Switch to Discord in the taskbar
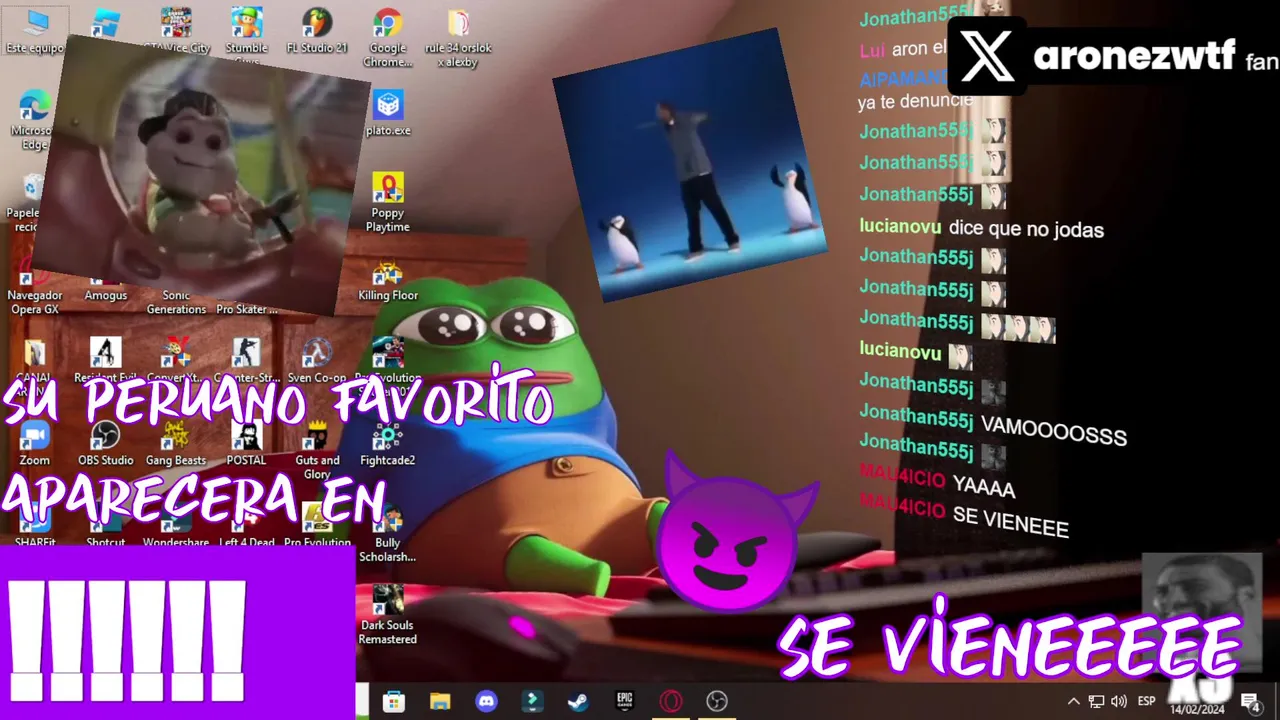 (486, 701)
